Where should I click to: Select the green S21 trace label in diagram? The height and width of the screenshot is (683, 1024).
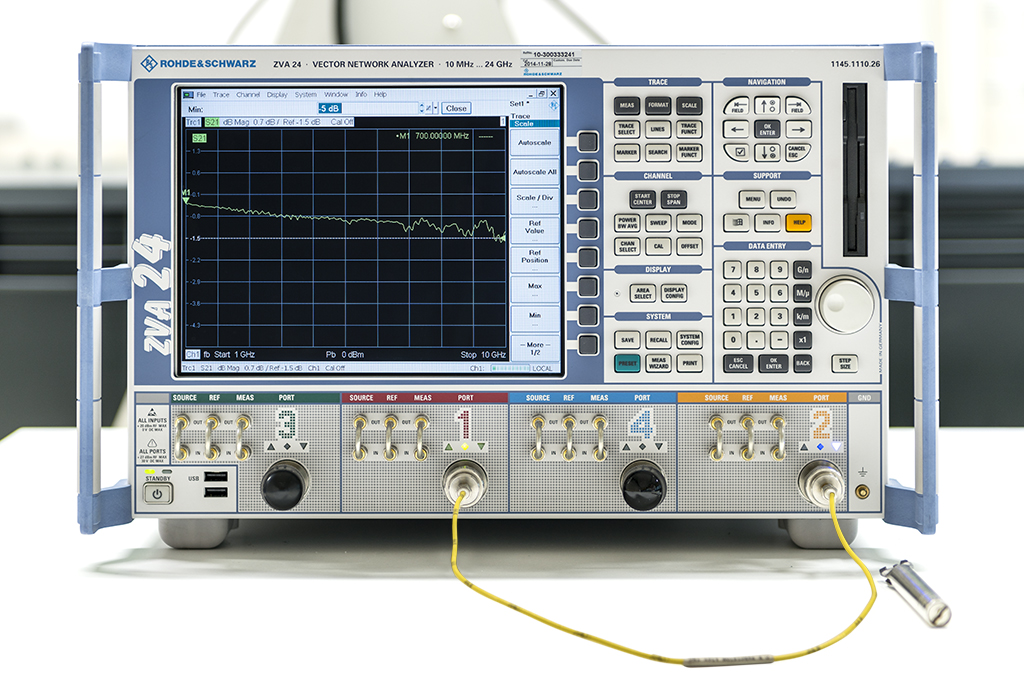point(199,138)
